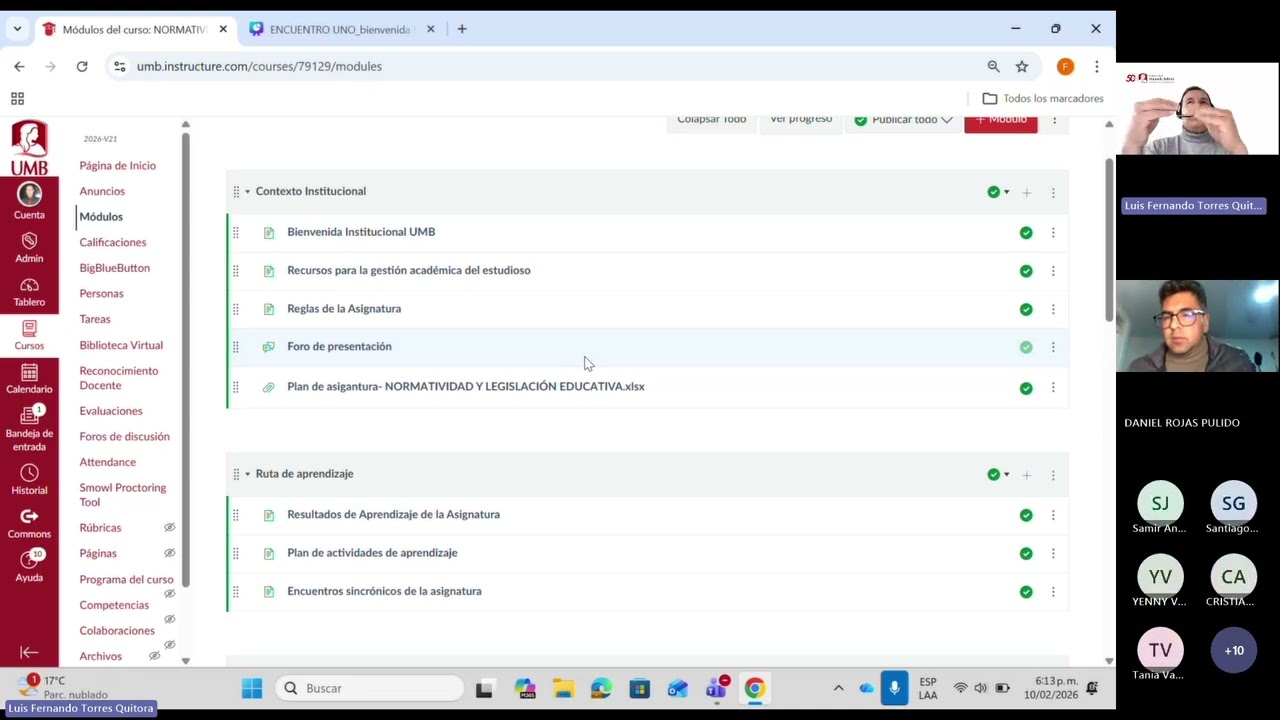1280x720 pixels.
Task: Open the Cuenta avatar in Canvas sidebar
Action: pos(29,194)
